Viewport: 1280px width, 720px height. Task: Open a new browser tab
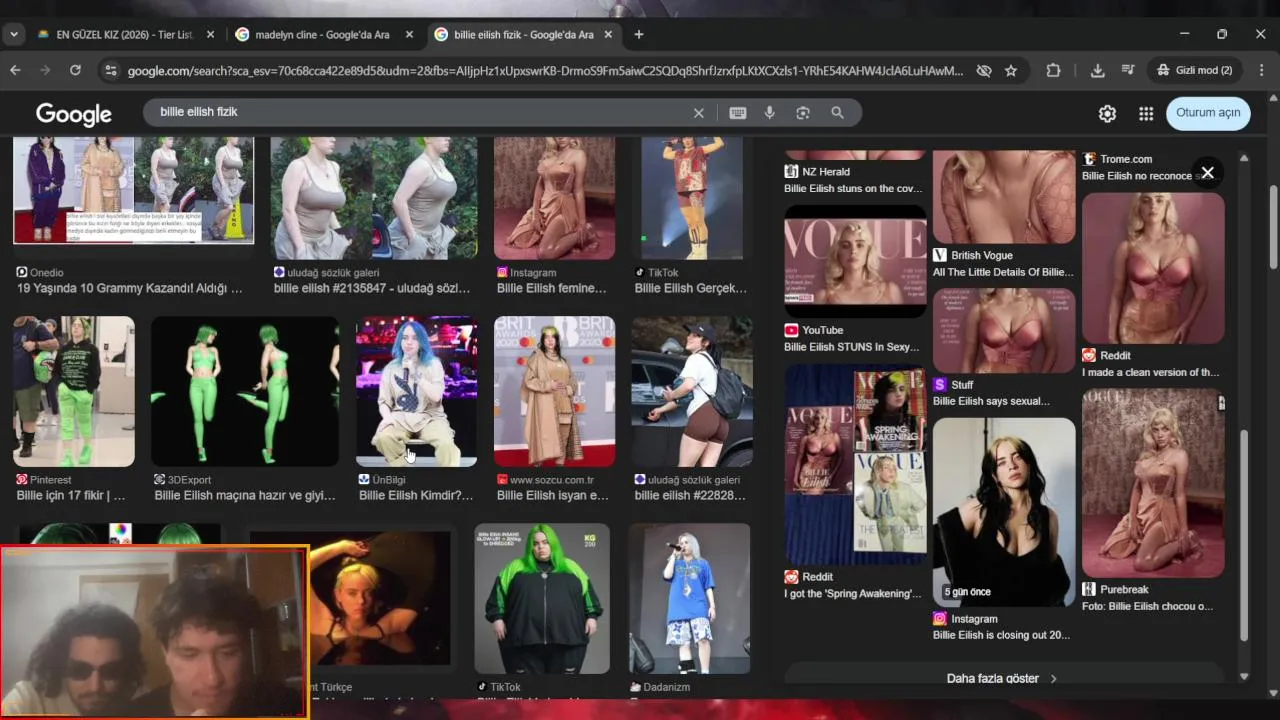(639, 34)
